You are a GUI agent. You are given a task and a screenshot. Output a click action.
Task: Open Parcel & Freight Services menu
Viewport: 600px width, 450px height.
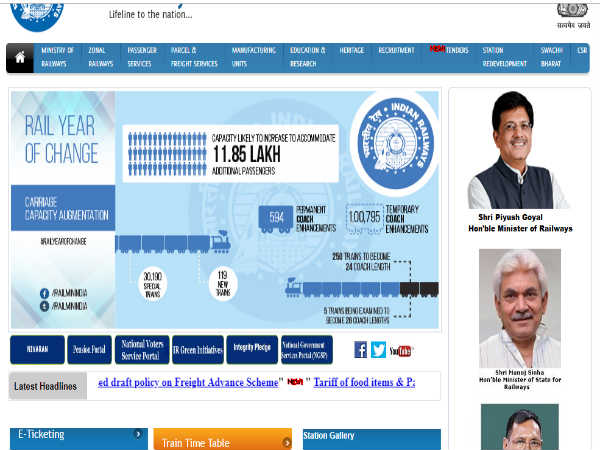(194, 57)
